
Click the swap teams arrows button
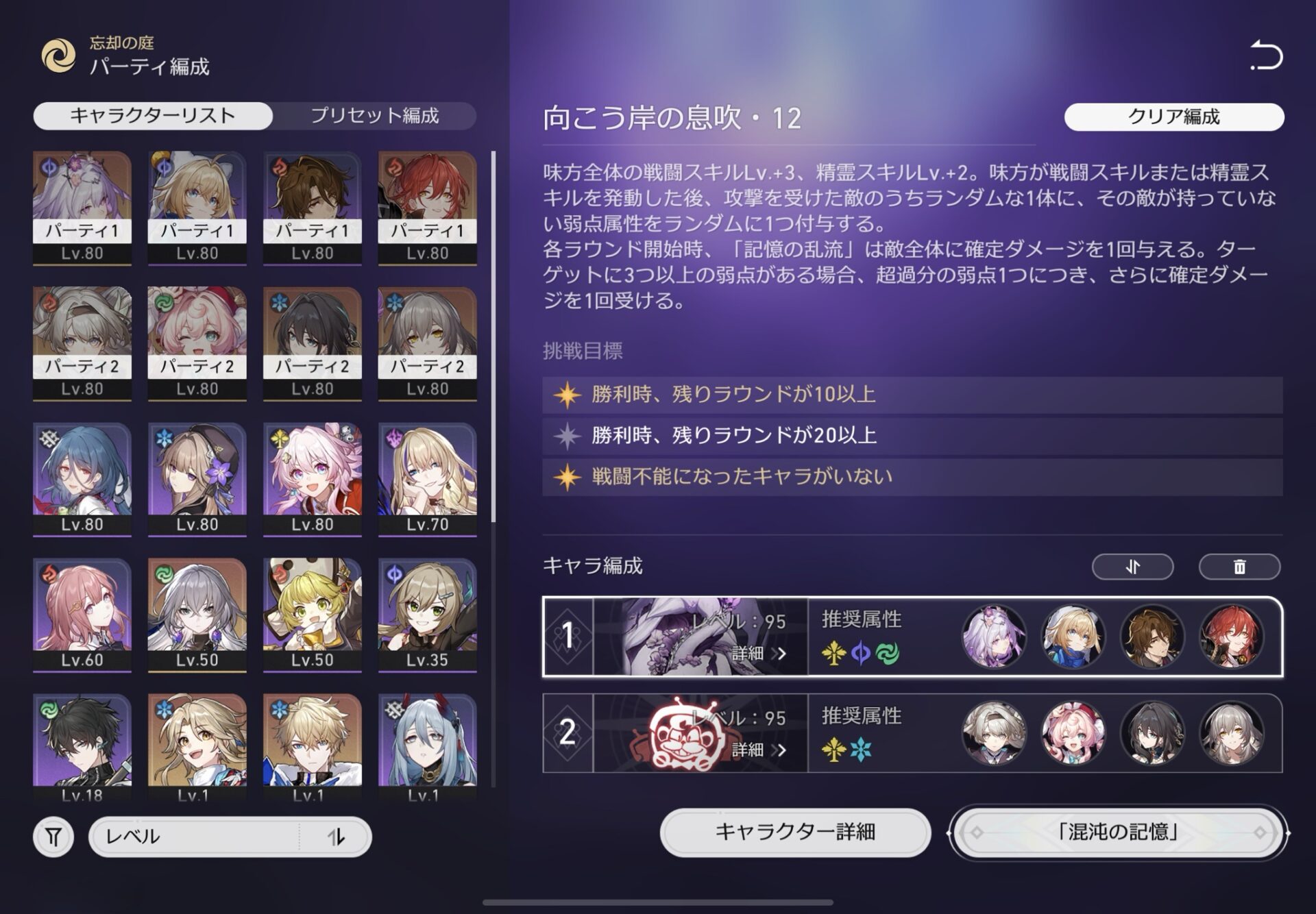click(x=1132, y=567)
